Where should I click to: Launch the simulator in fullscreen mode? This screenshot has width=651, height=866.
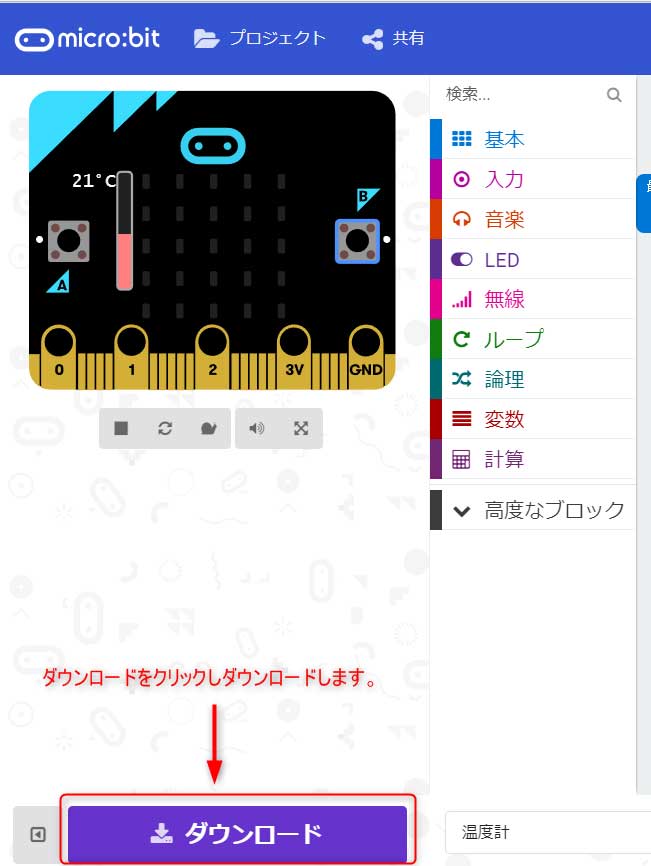coord(301,429)
